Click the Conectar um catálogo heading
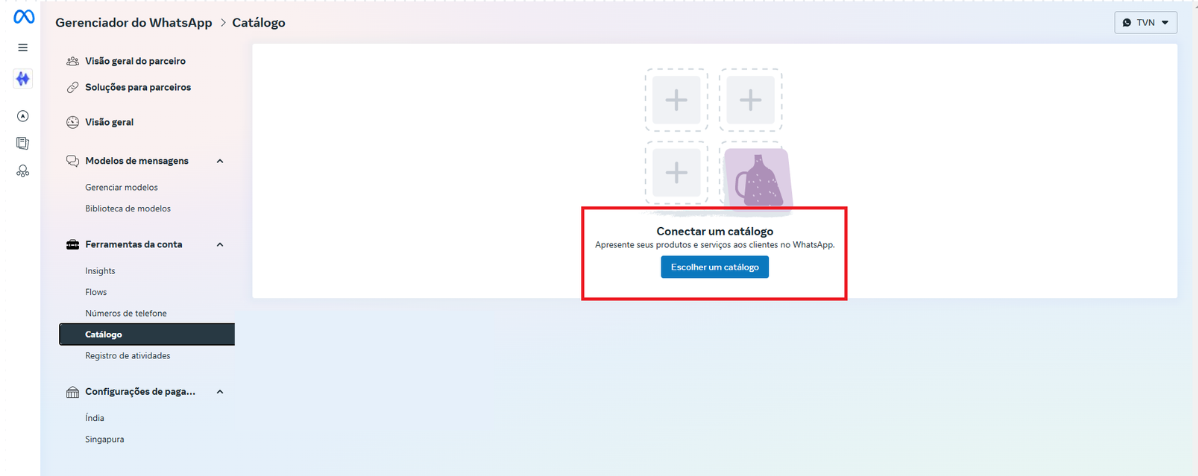 point(715,232)
